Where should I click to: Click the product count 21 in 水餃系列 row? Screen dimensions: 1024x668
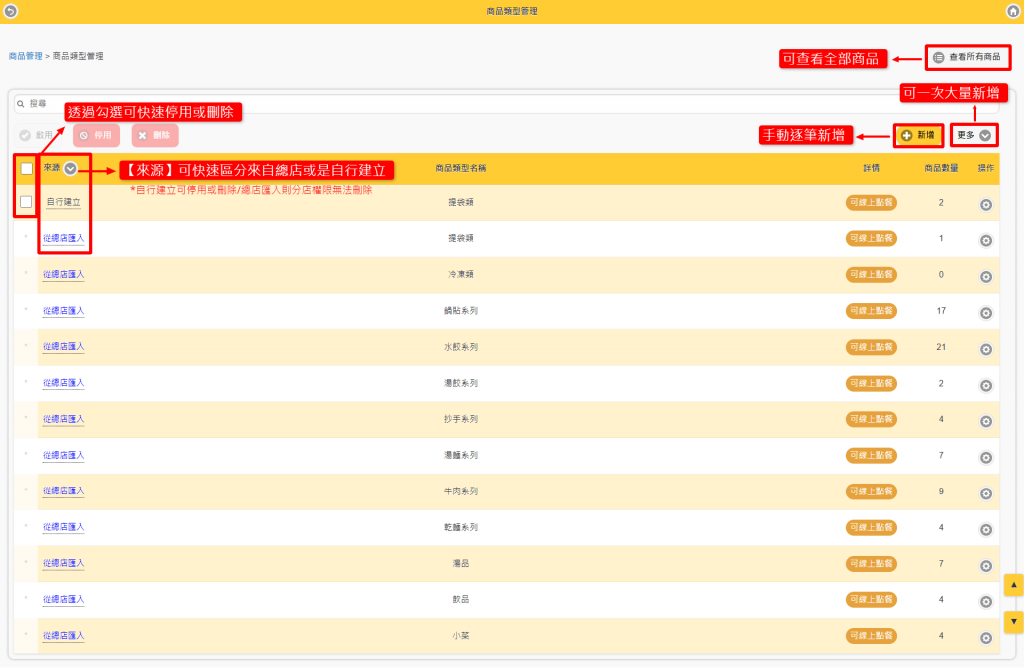click(x=940, y=347)
